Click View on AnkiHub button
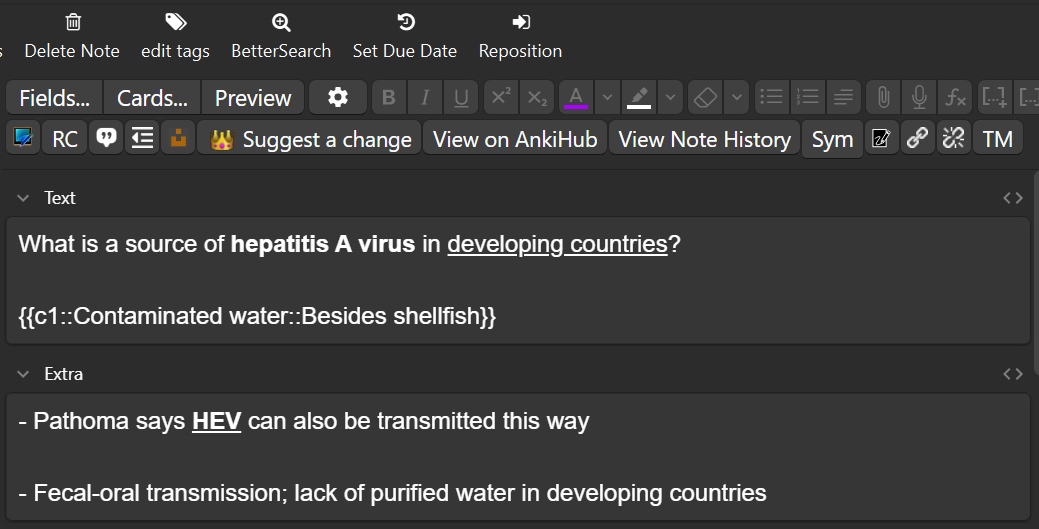Screen dimensions: 1039x529 (x=515, y=139)
